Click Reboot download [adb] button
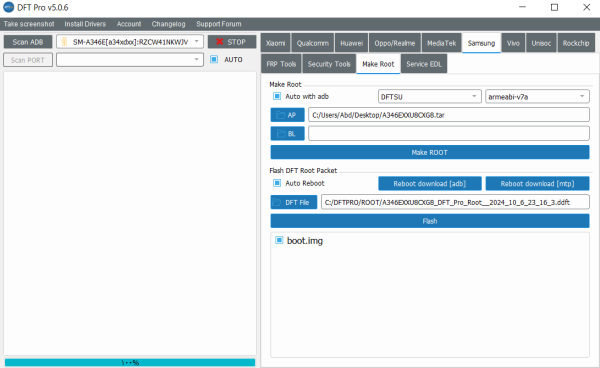600x368 pixels. click(430, 184)
